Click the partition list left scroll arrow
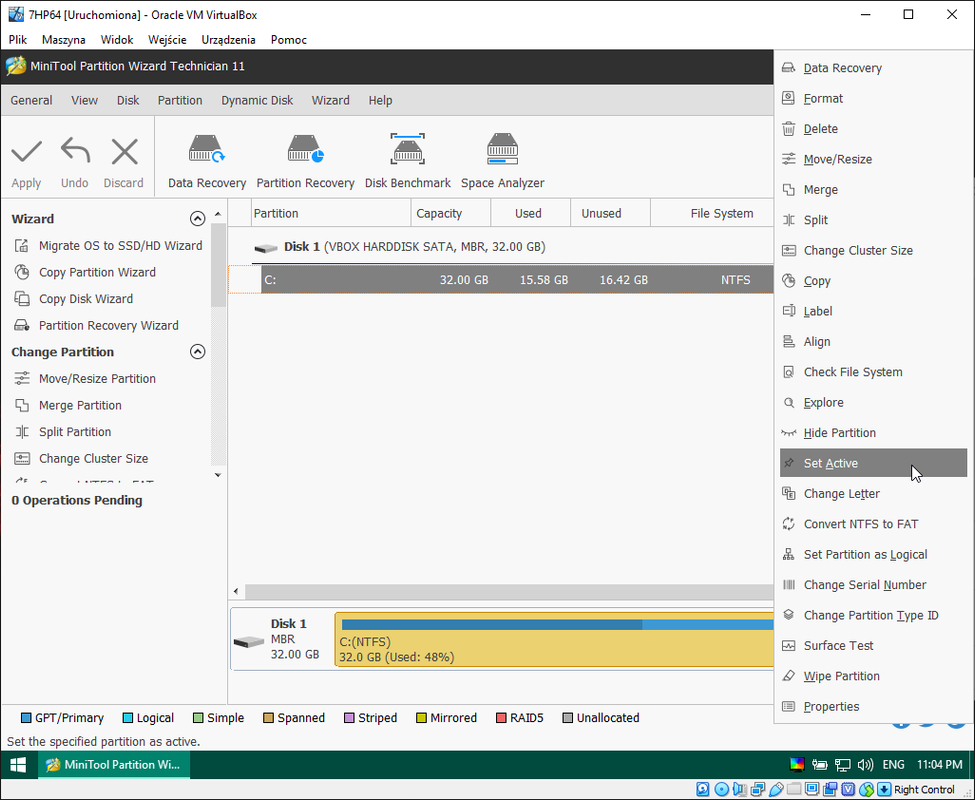 point(236,591)
